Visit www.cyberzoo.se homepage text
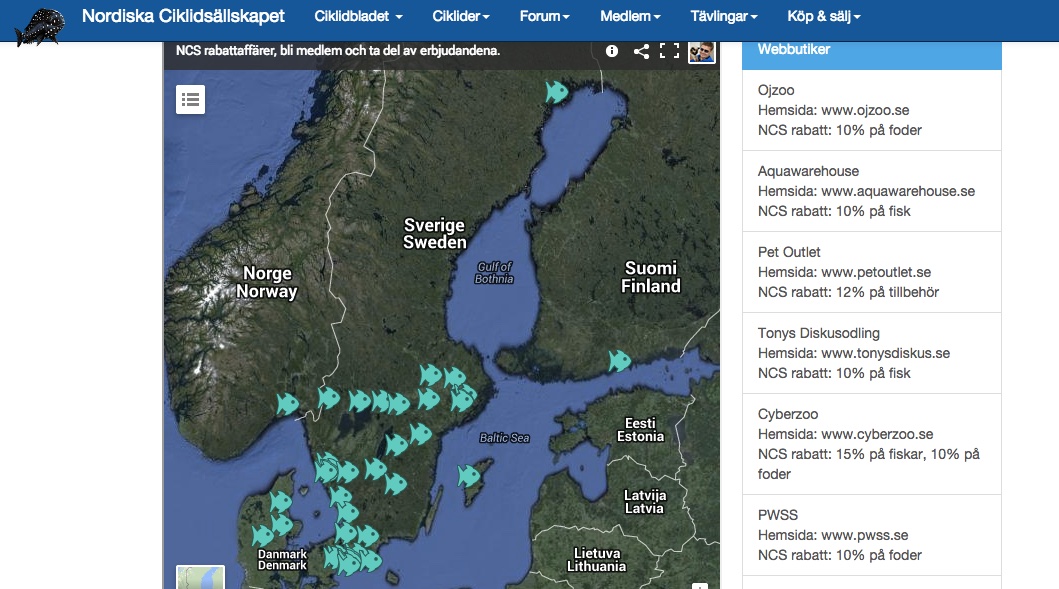Screen dimensions: 1059x589 click(x=877, y=434)
